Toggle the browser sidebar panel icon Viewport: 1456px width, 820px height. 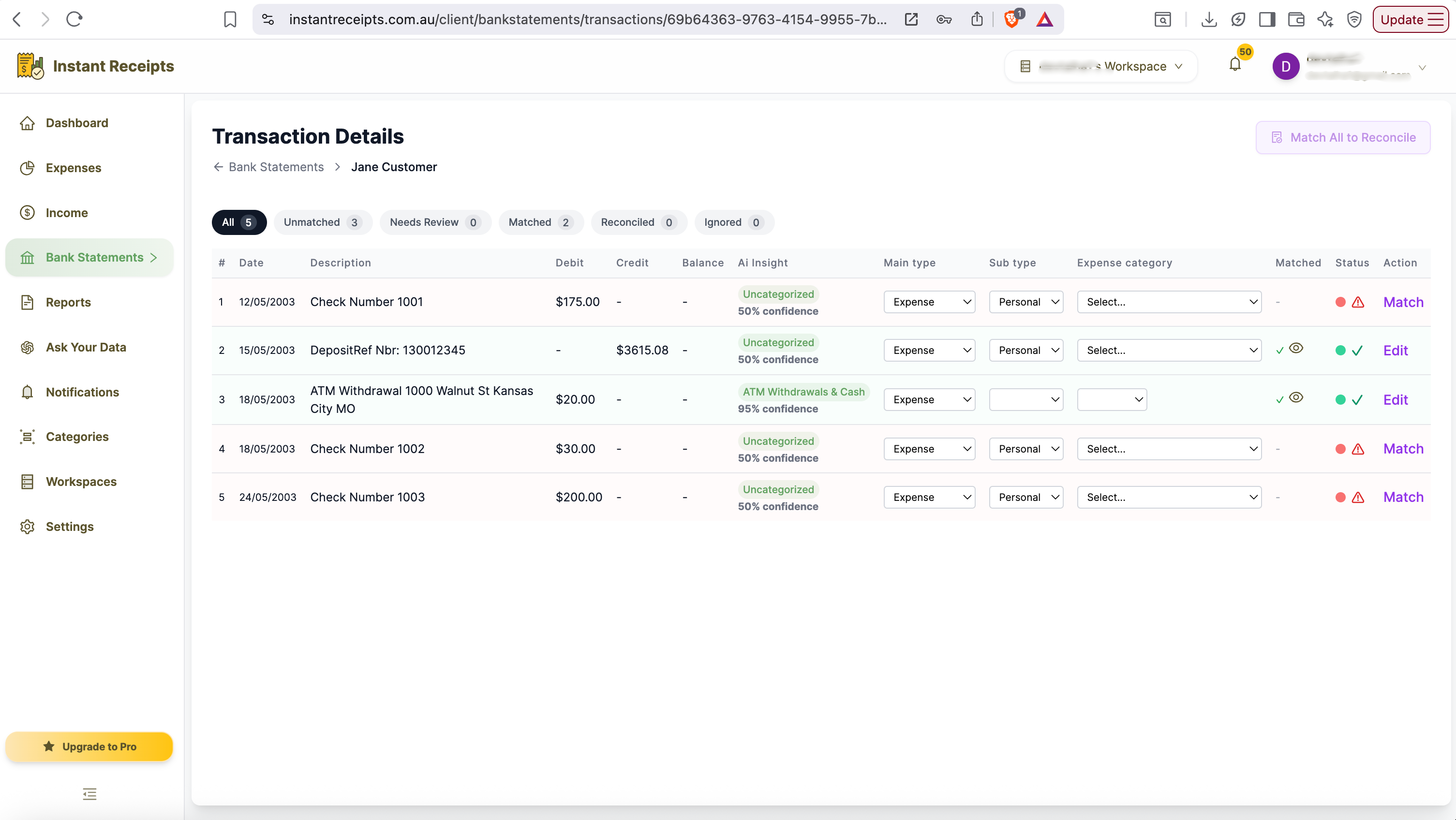(x=1267, y=20)
